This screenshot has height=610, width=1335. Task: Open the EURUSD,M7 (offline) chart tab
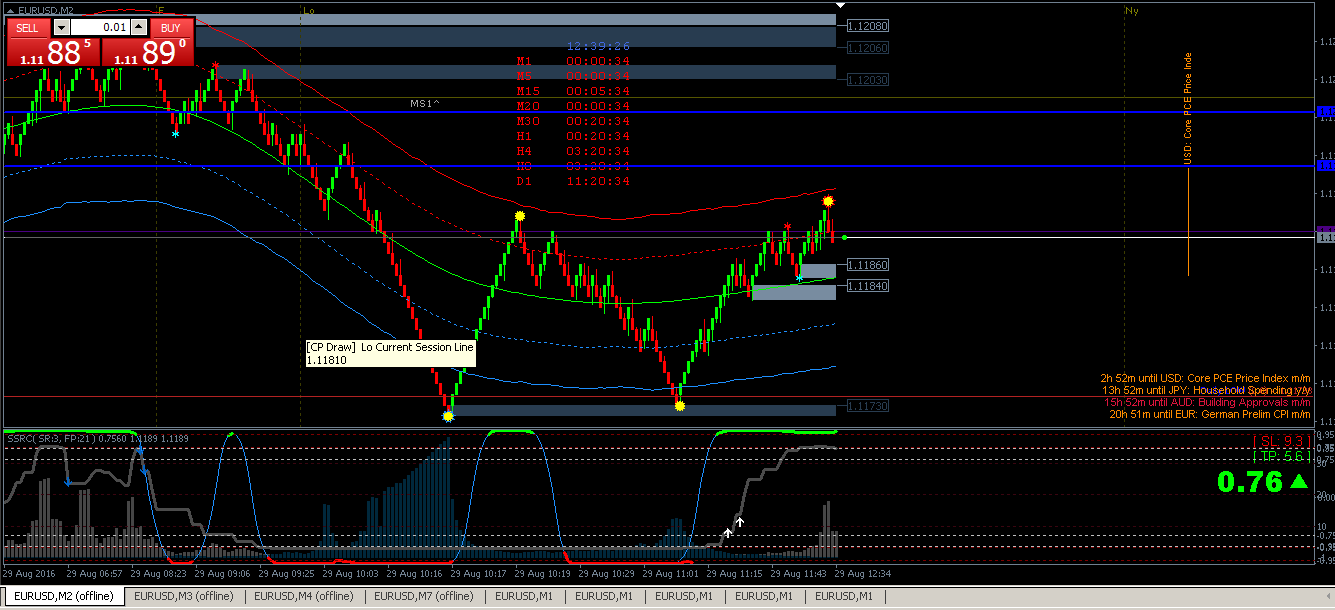[x=424, y=596]
